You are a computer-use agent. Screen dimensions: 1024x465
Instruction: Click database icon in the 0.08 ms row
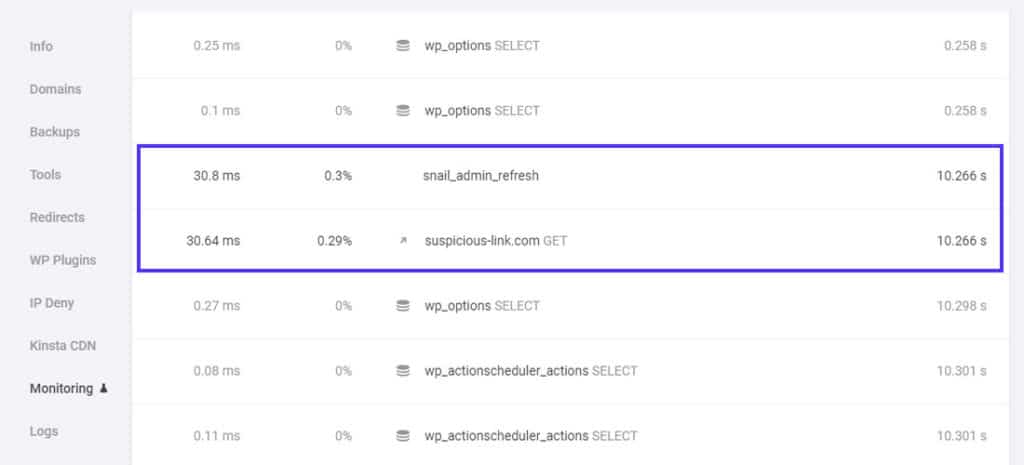click(x=402, y=371)
